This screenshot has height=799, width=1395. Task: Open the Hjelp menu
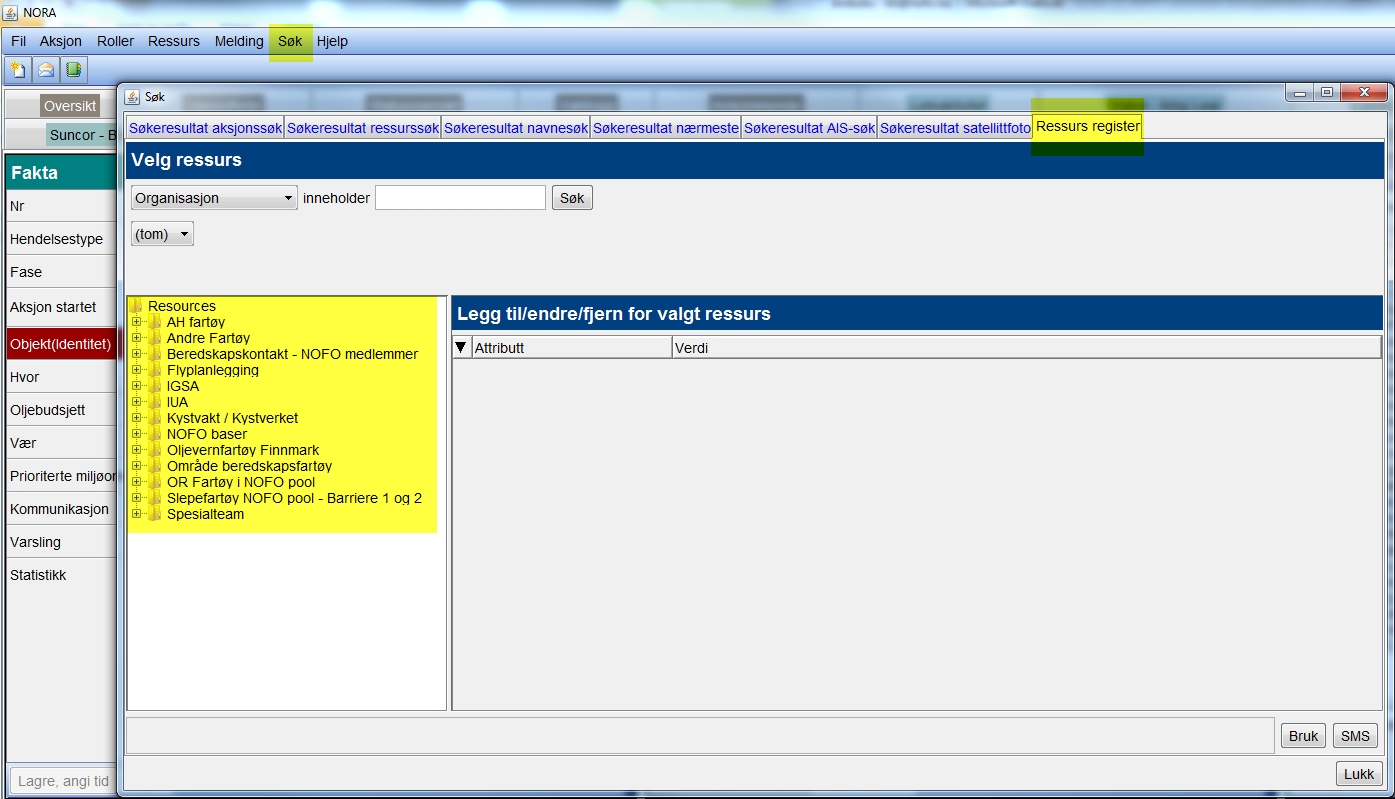click(x=332, y=41)
